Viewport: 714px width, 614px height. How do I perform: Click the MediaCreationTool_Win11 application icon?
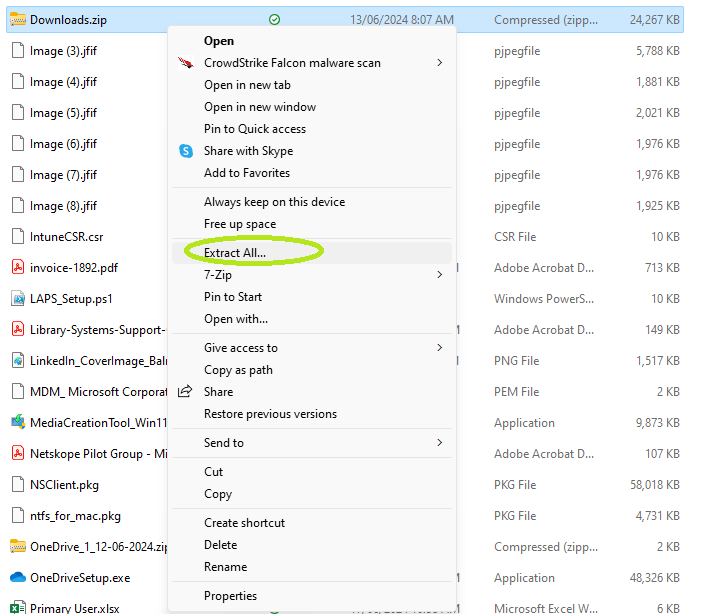point(18,422)
